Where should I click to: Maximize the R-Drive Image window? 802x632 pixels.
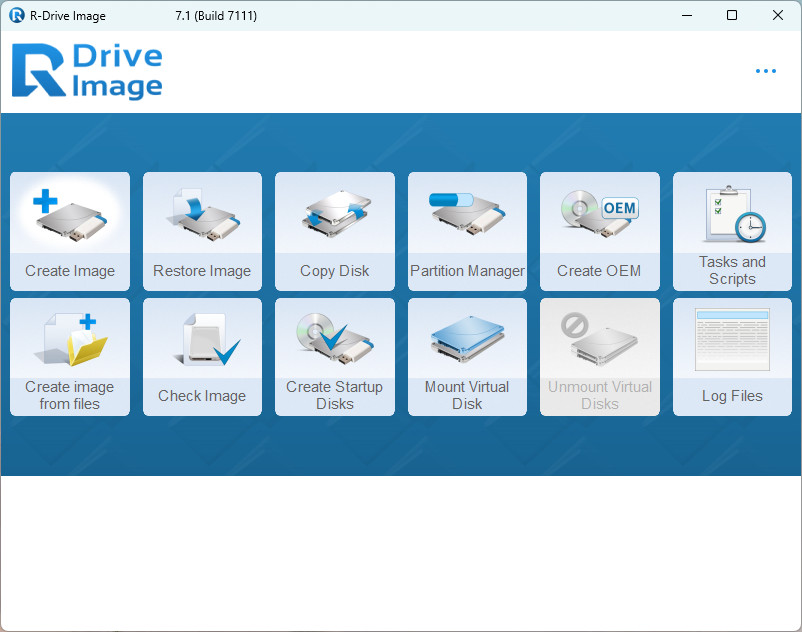pyautogui.click(x=732, y=15)
